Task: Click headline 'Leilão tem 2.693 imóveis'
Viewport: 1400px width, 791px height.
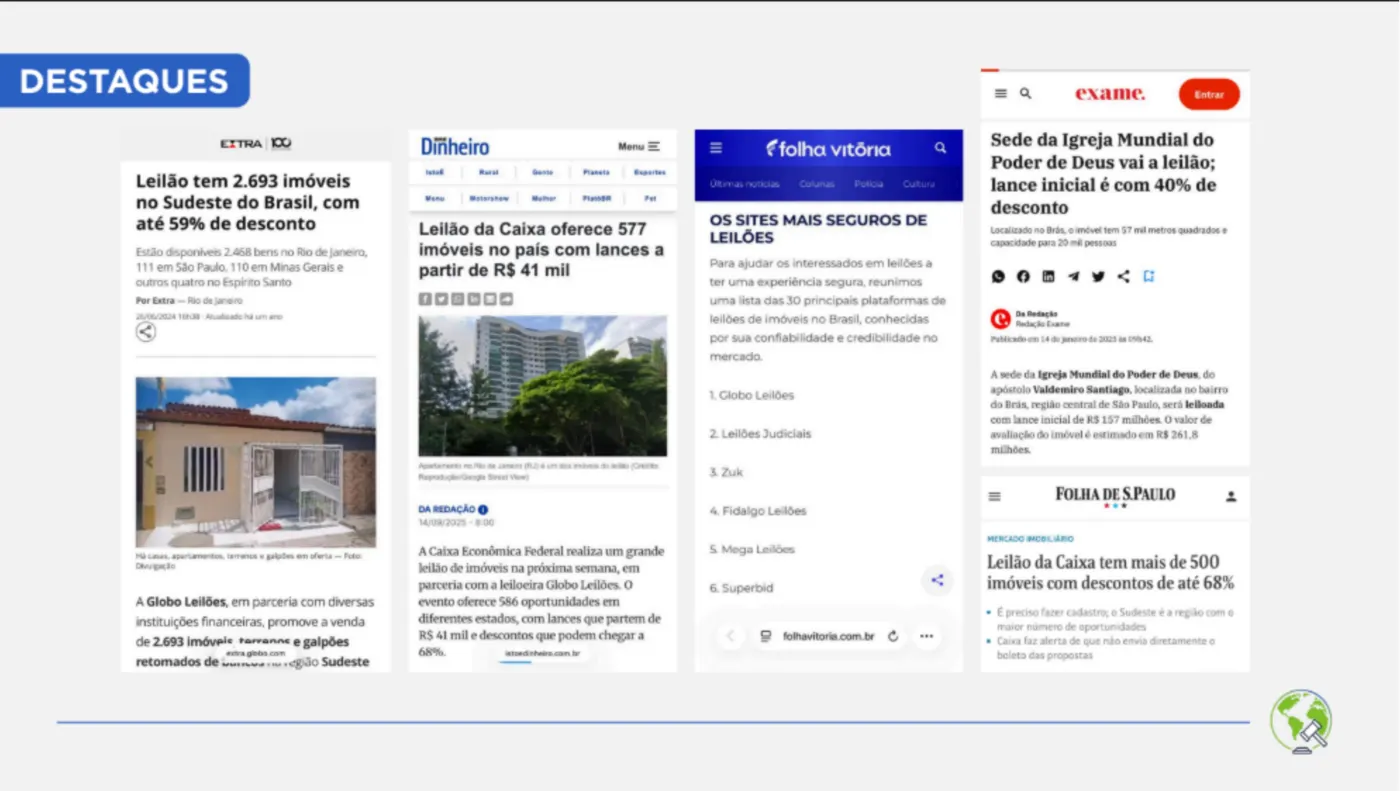Action: click(248, 202)
